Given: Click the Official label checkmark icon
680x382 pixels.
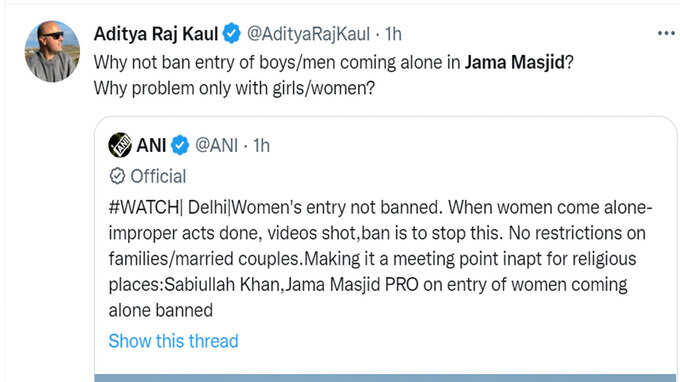Looking at the screenshot, I should click(117, 176).
